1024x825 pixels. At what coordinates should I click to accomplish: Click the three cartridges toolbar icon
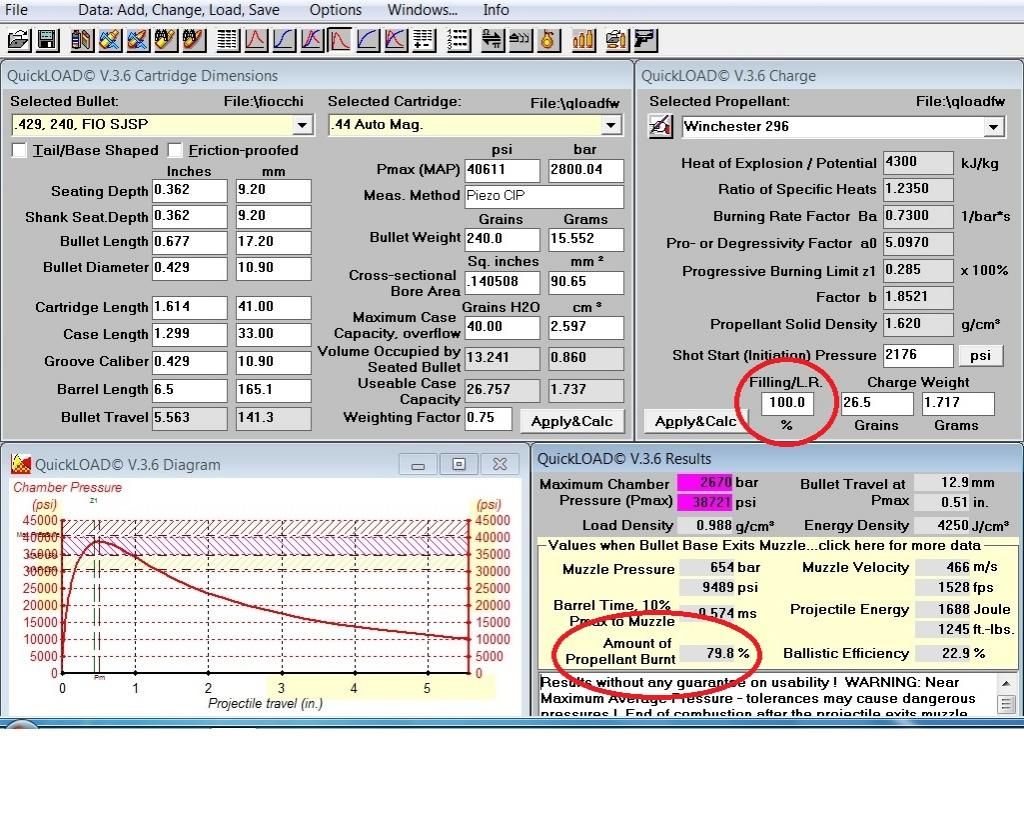[583, 40]
